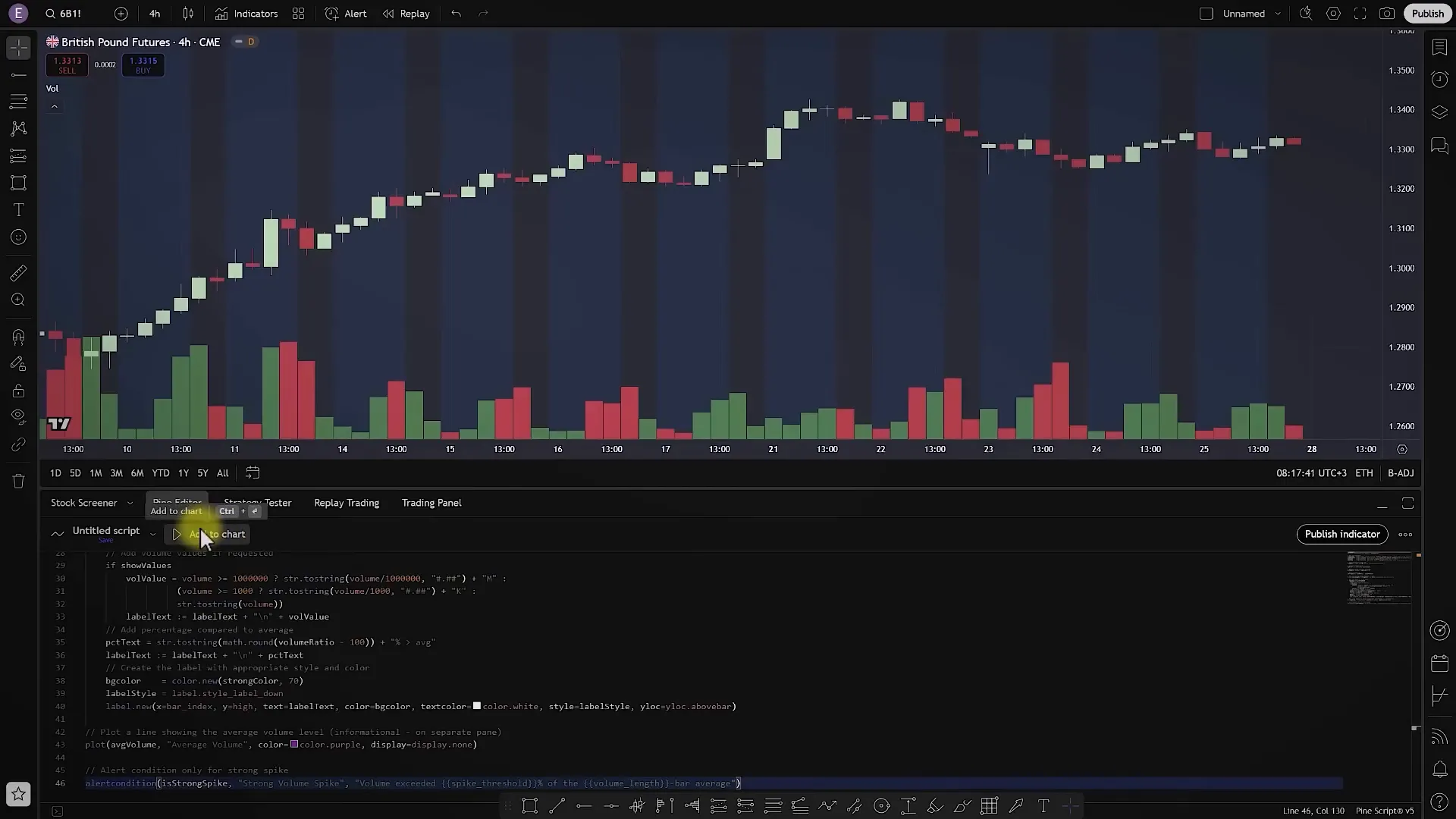Open the indicator templates grid icon
The width and height of the screenshot is (1456, 819).
[x=299, y=14]
